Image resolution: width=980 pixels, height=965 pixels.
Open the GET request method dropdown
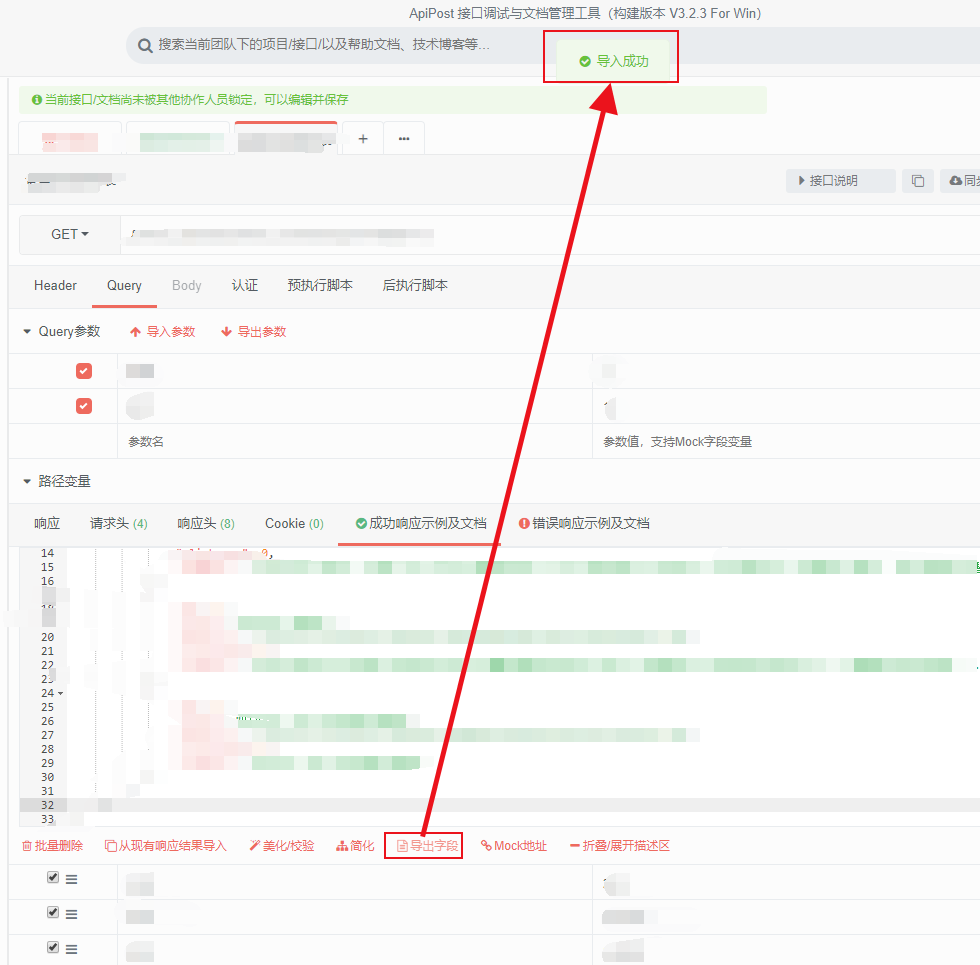[70, 234]
